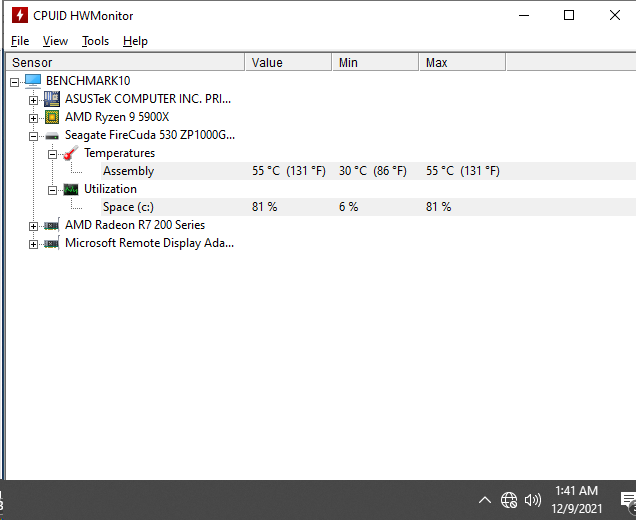Open the View menu
This screenshot has width=636, height=520.
(x=55, y=41)
